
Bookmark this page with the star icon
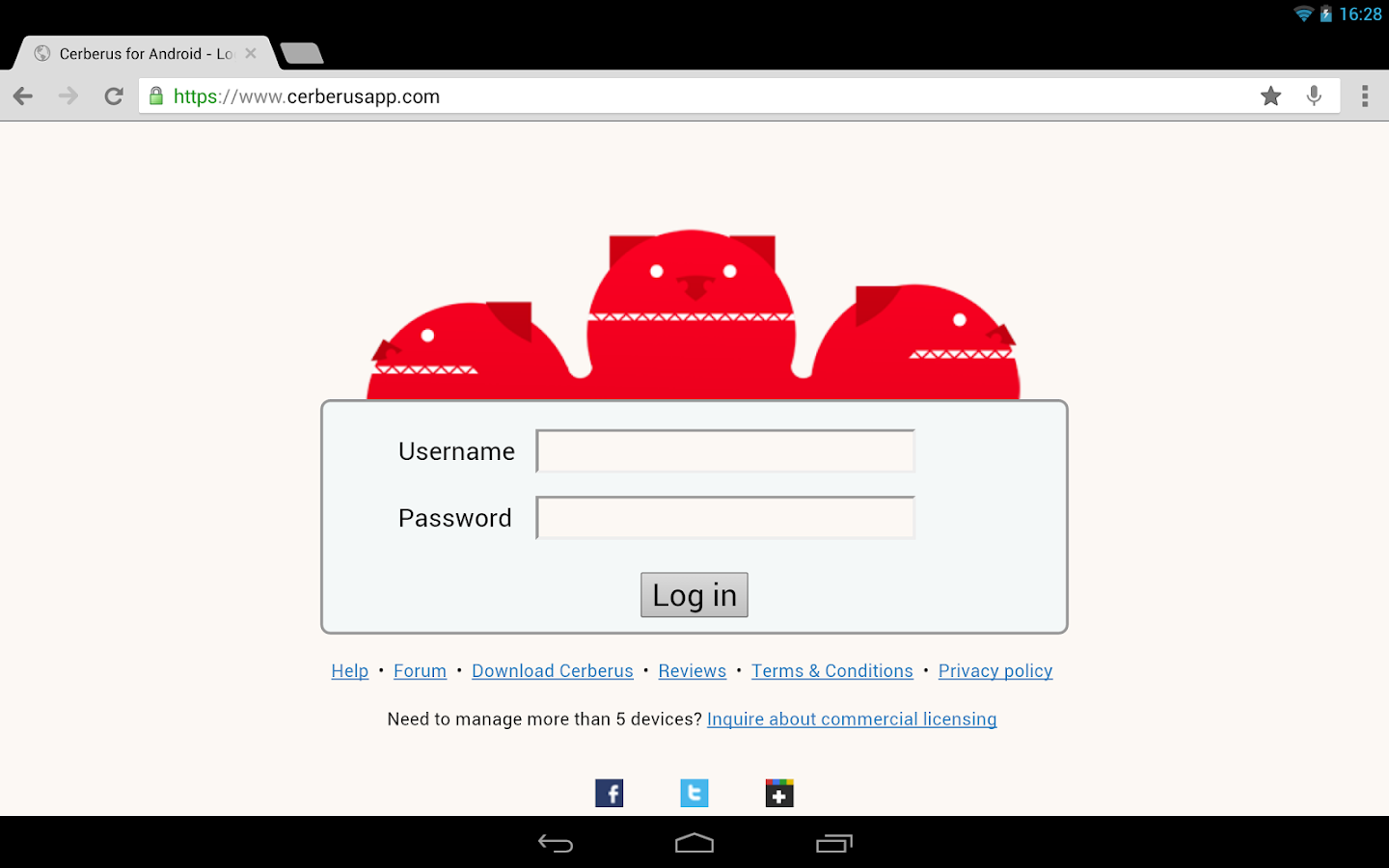pyautogui.click(x=1270, y=95)
